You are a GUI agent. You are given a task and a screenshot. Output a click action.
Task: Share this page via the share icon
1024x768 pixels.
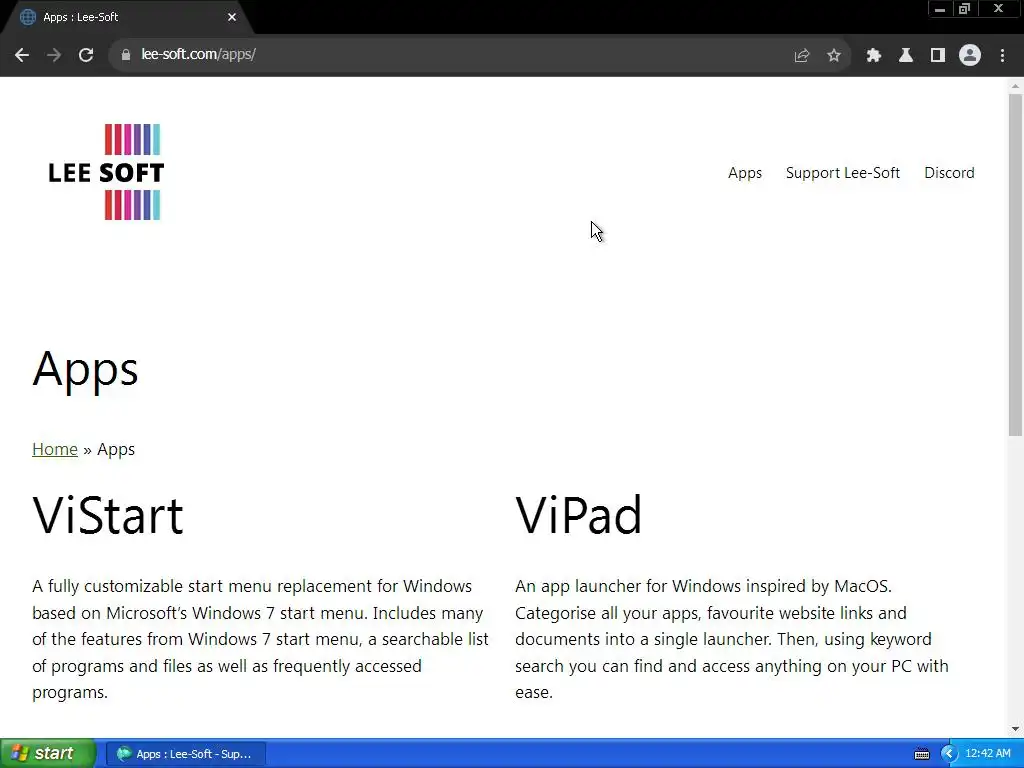pyautogui.click(x=801, y=56)
